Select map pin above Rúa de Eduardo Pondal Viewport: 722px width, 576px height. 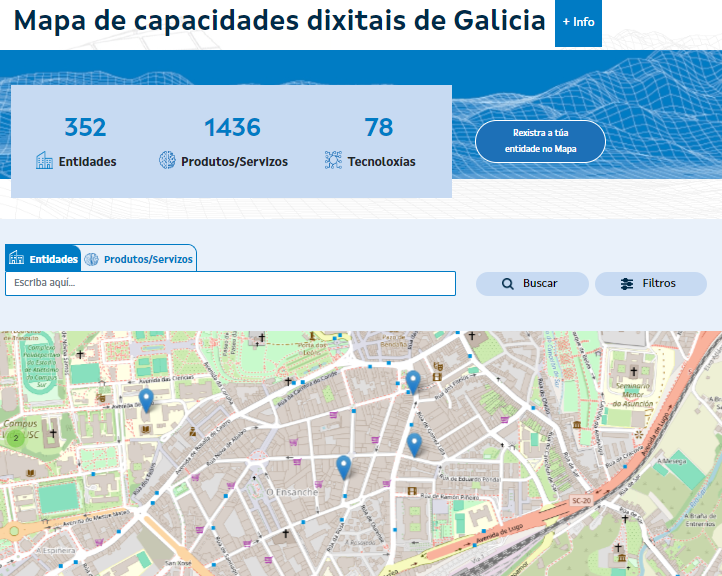[x=414, y=445]
